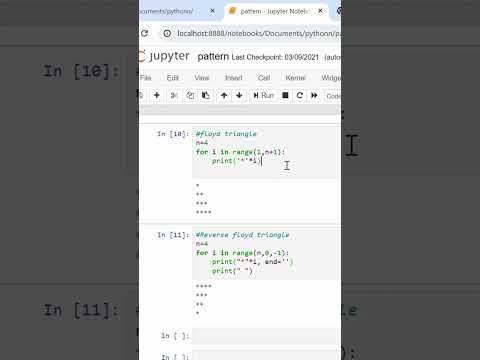Click the site information icon in address bar

point(167,33)
